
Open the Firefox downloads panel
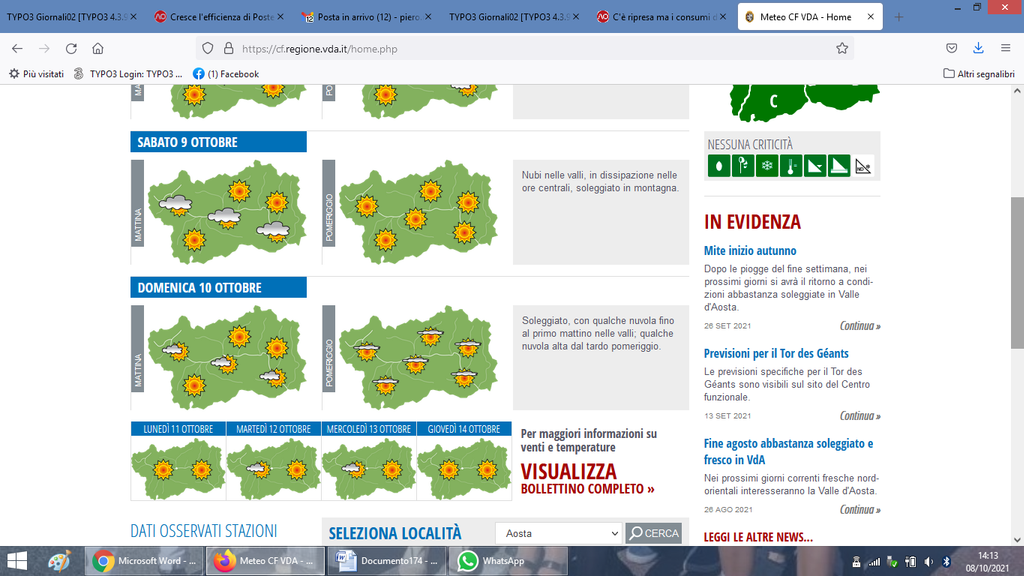(977, 48)
